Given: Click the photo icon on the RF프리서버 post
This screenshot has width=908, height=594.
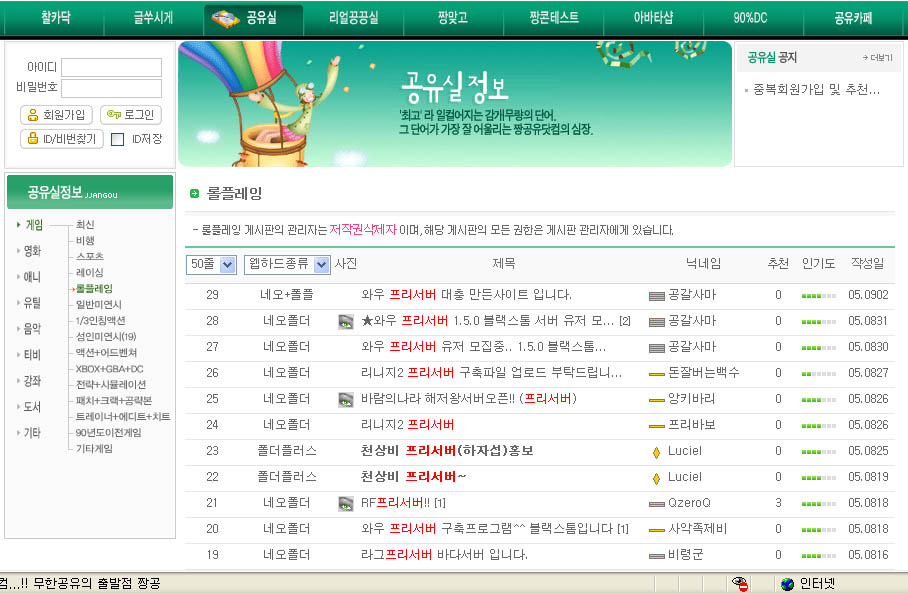Looking at the screenshot, I should click(346, 503).
